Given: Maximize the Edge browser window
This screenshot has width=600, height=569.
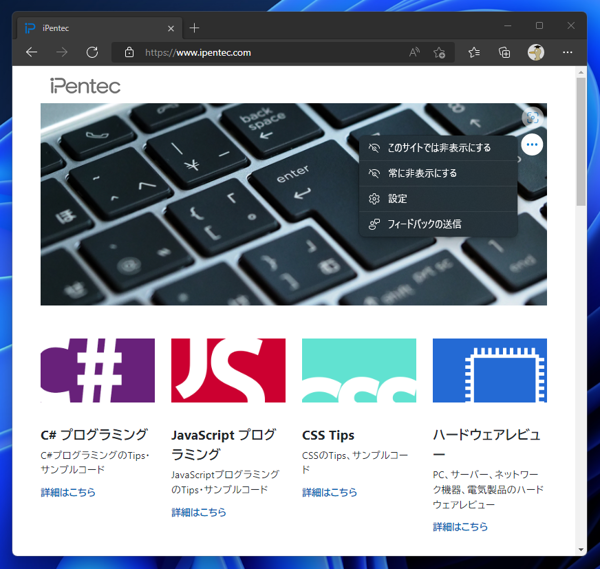Looking at the screenshot, I should coord(539,26).
